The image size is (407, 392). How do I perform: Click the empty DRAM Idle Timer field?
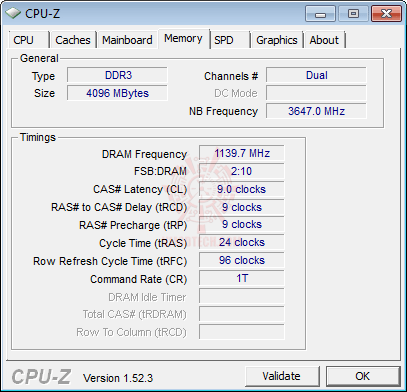pyautogui.click(x=242, y=296)
